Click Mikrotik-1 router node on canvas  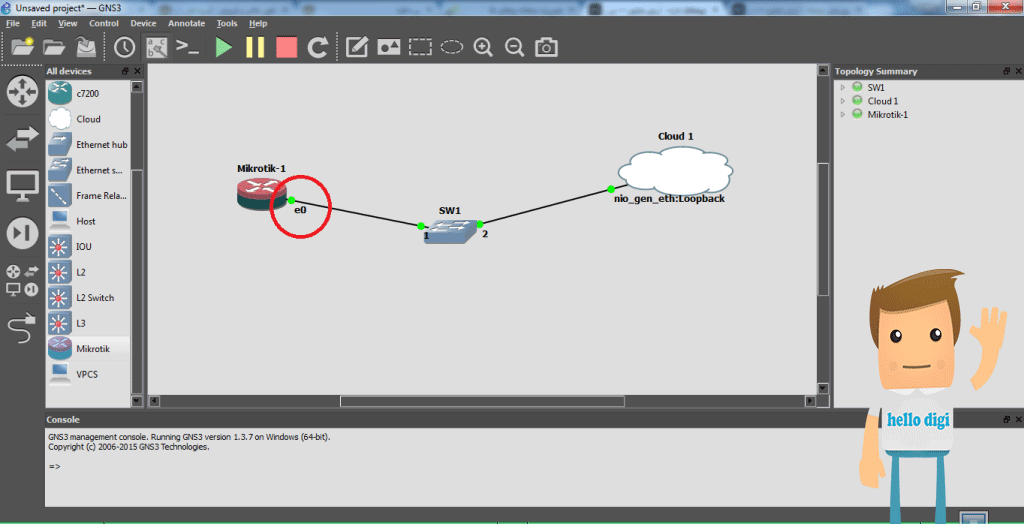tap(262, 193)
